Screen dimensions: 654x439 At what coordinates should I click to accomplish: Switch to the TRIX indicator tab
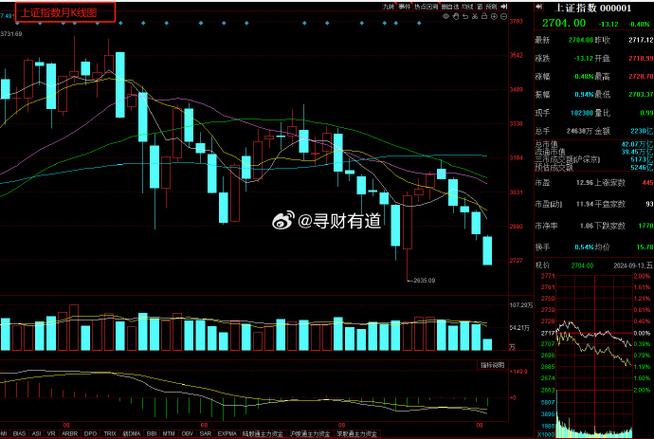pos(110,434)
